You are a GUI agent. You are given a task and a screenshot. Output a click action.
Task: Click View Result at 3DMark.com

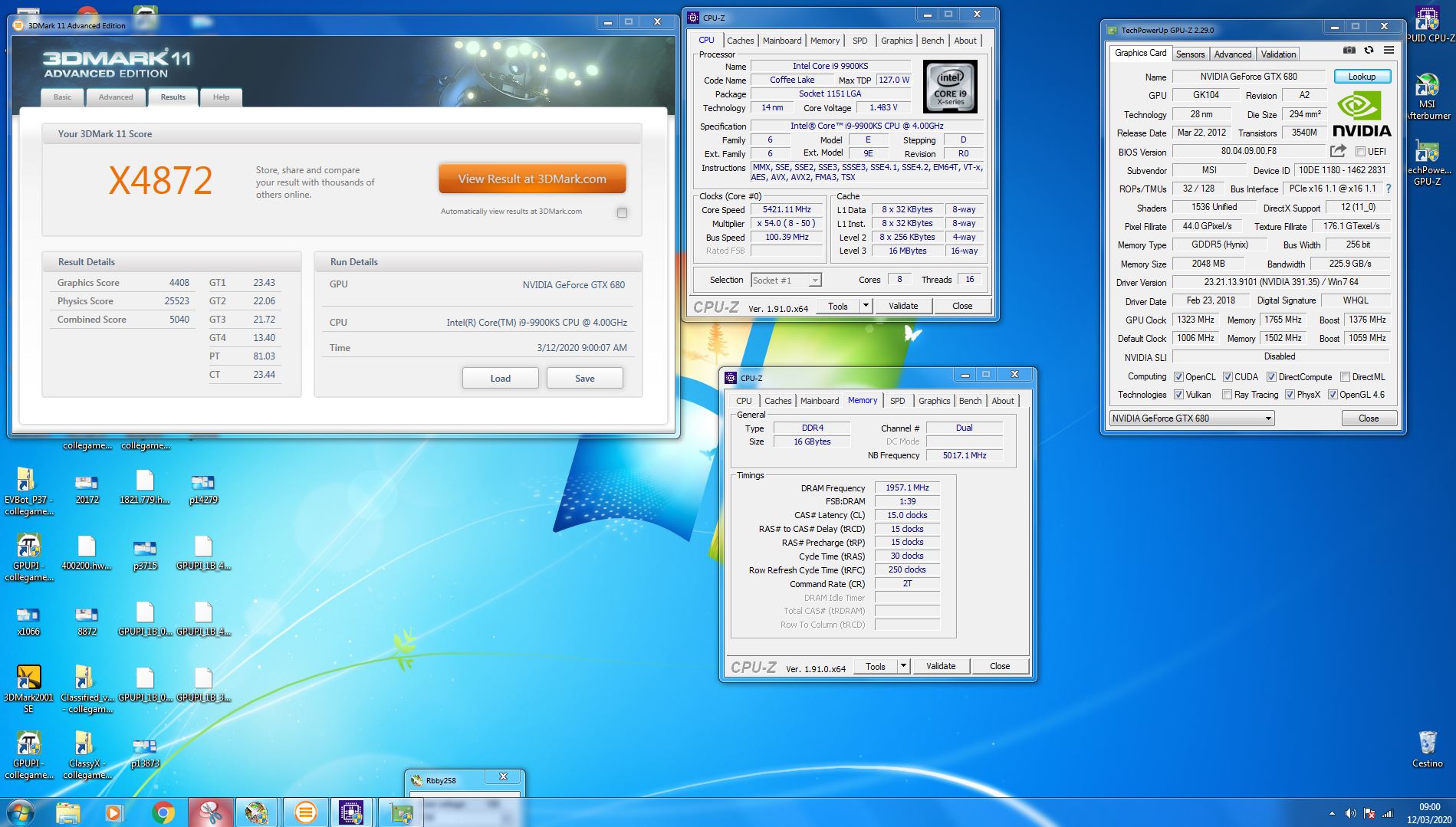(x=532, y=179)
